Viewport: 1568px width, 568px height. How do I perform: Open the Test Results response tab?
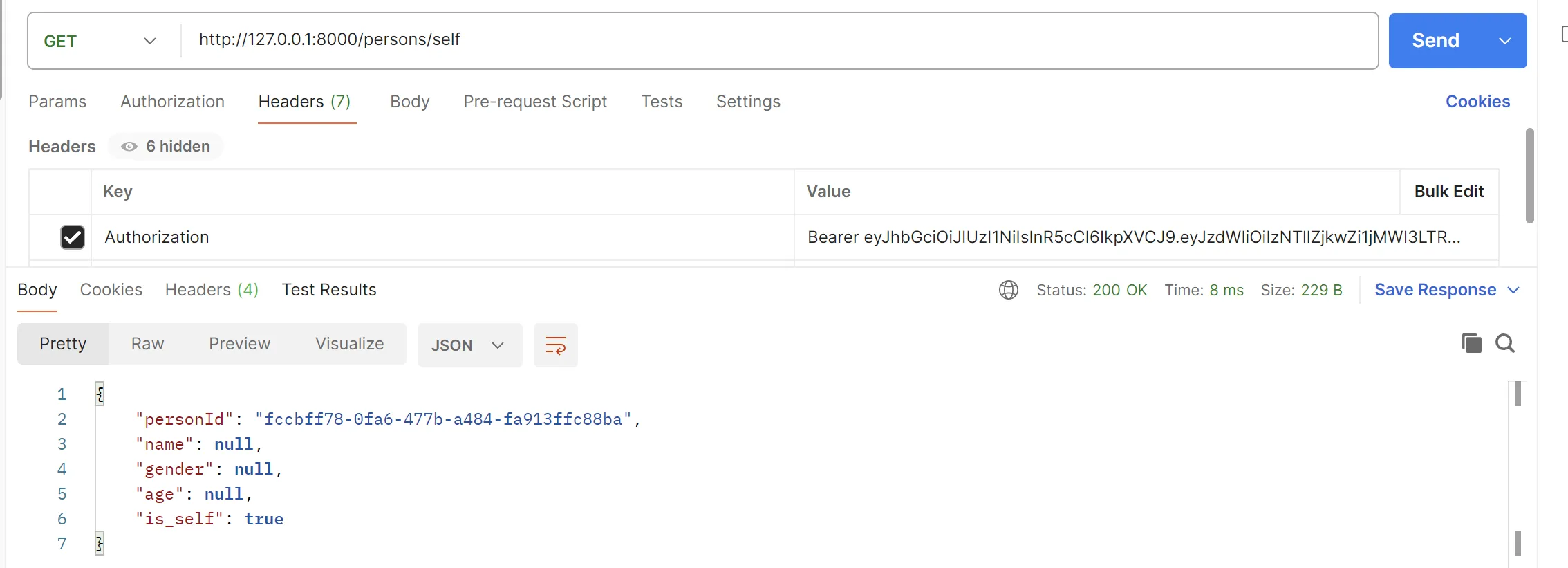[329, 290]
